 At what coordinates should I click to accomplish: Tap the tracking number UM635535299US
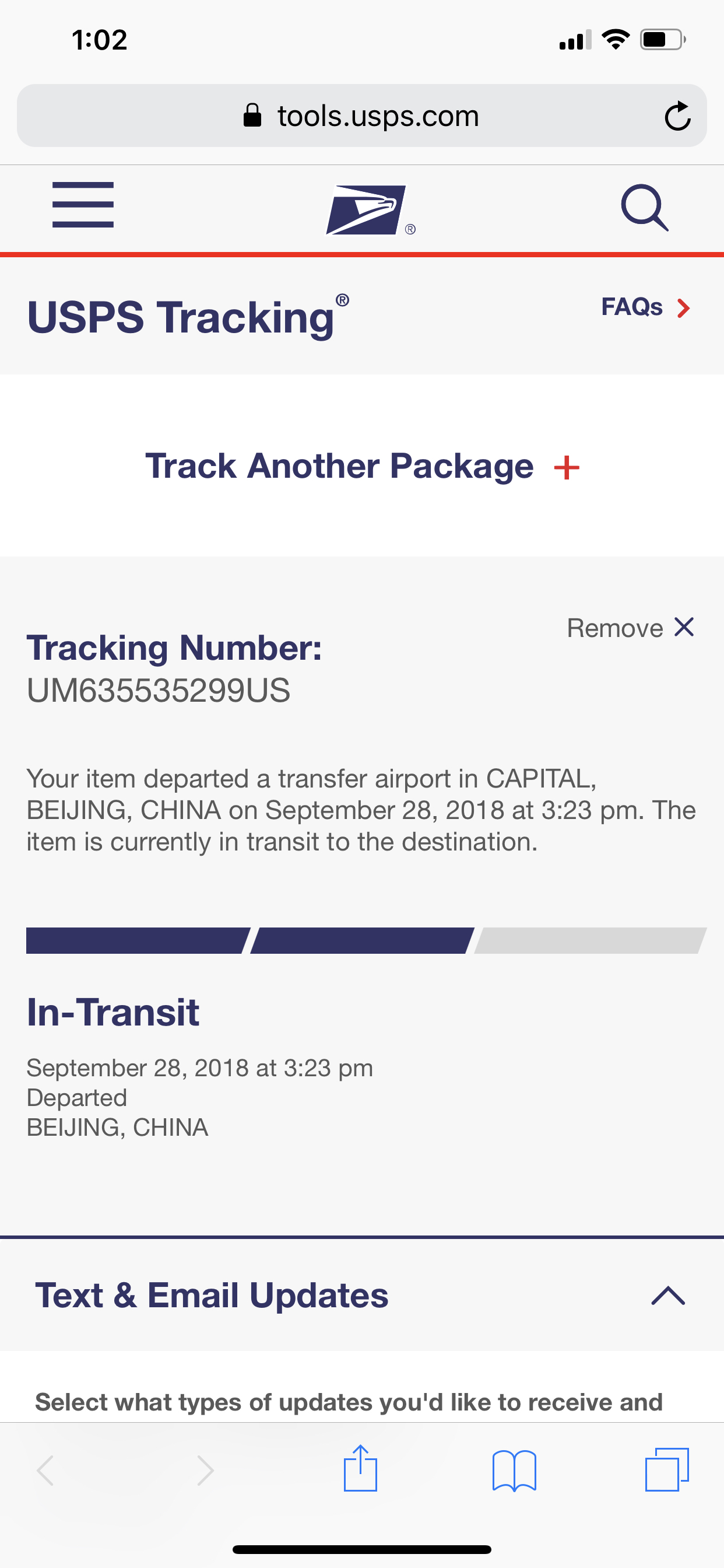coord(158,691)
